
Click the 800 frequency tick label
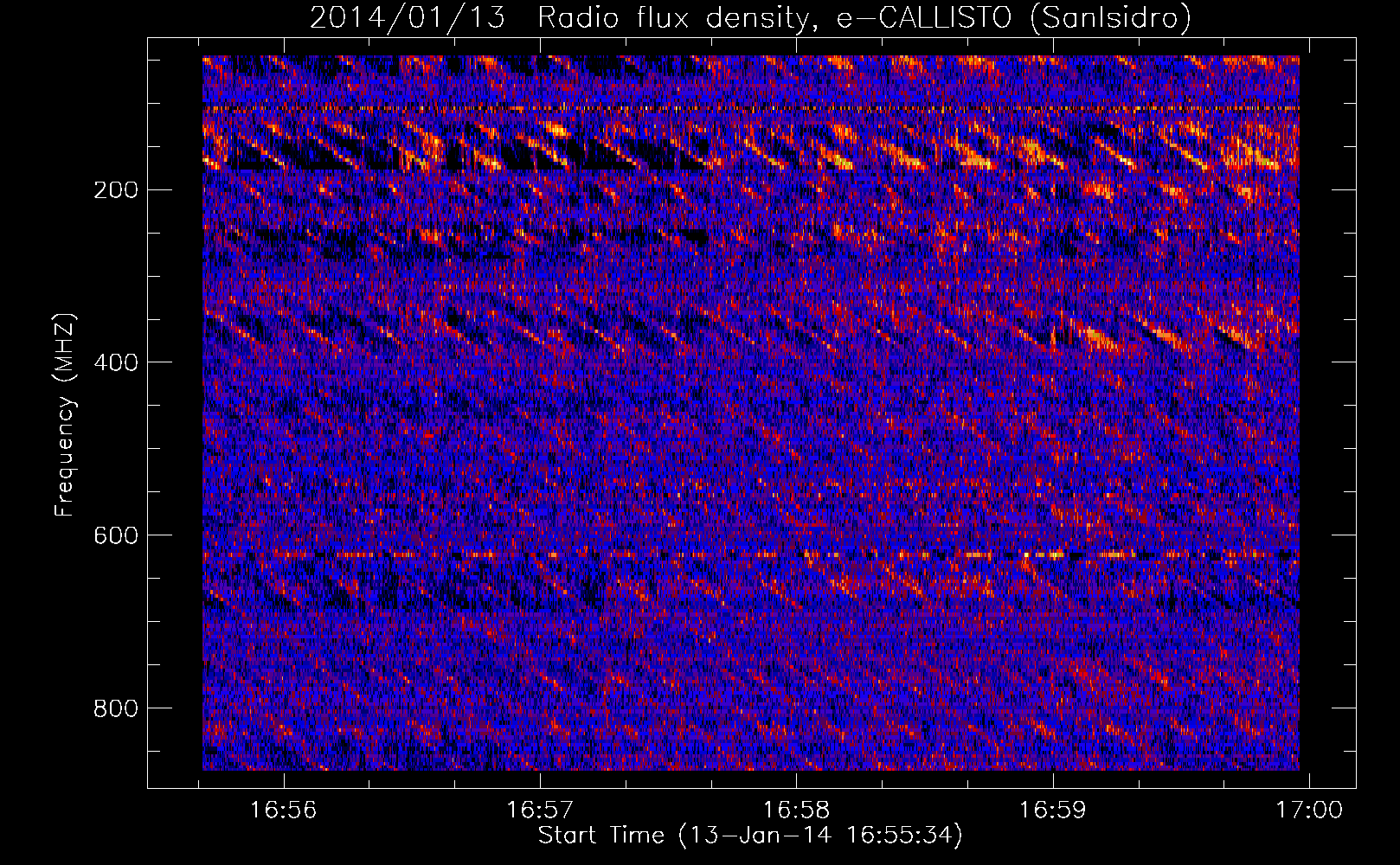(115, 708)
